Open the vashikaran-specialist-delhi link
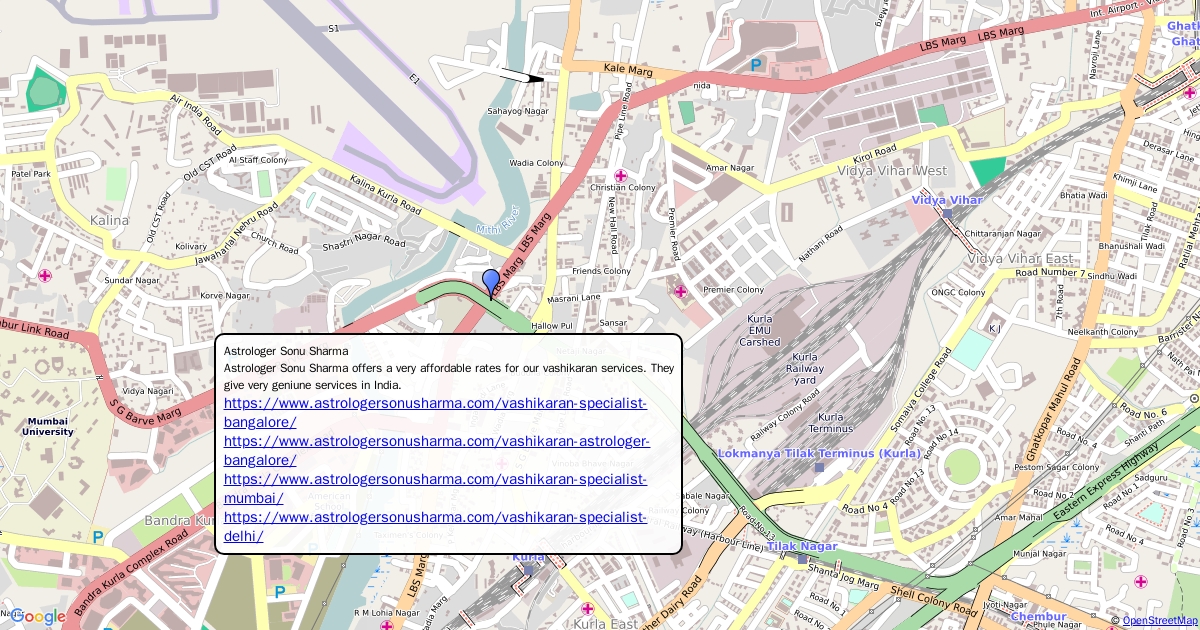1200x630 pixels. 435,526
